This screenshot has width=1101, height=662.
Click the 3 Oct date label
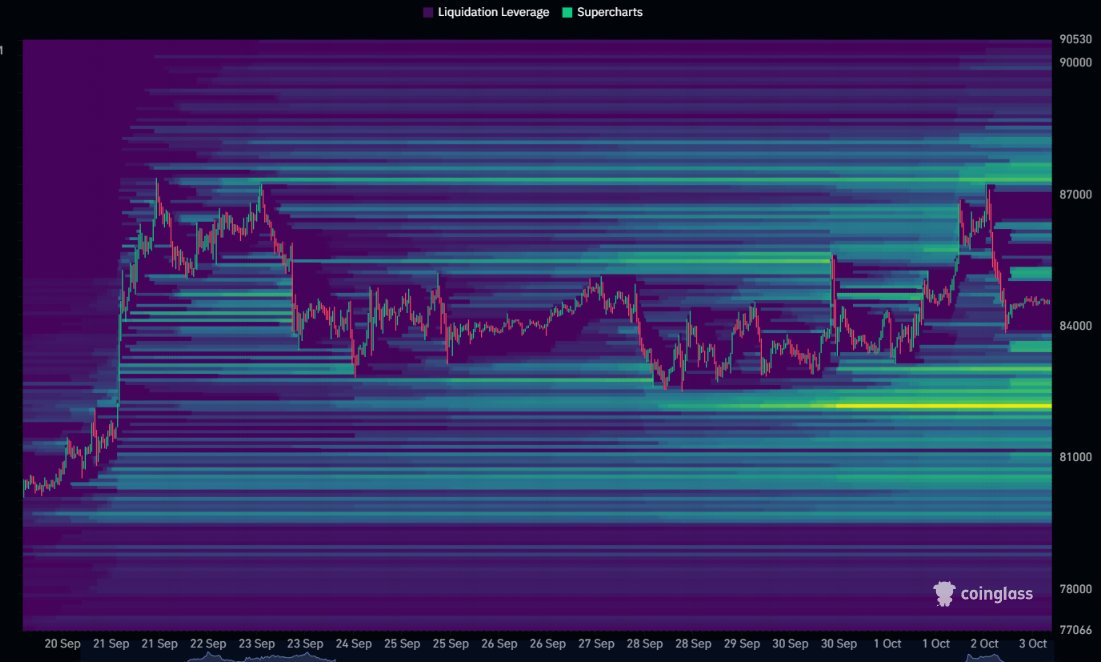pos(1033,644)
